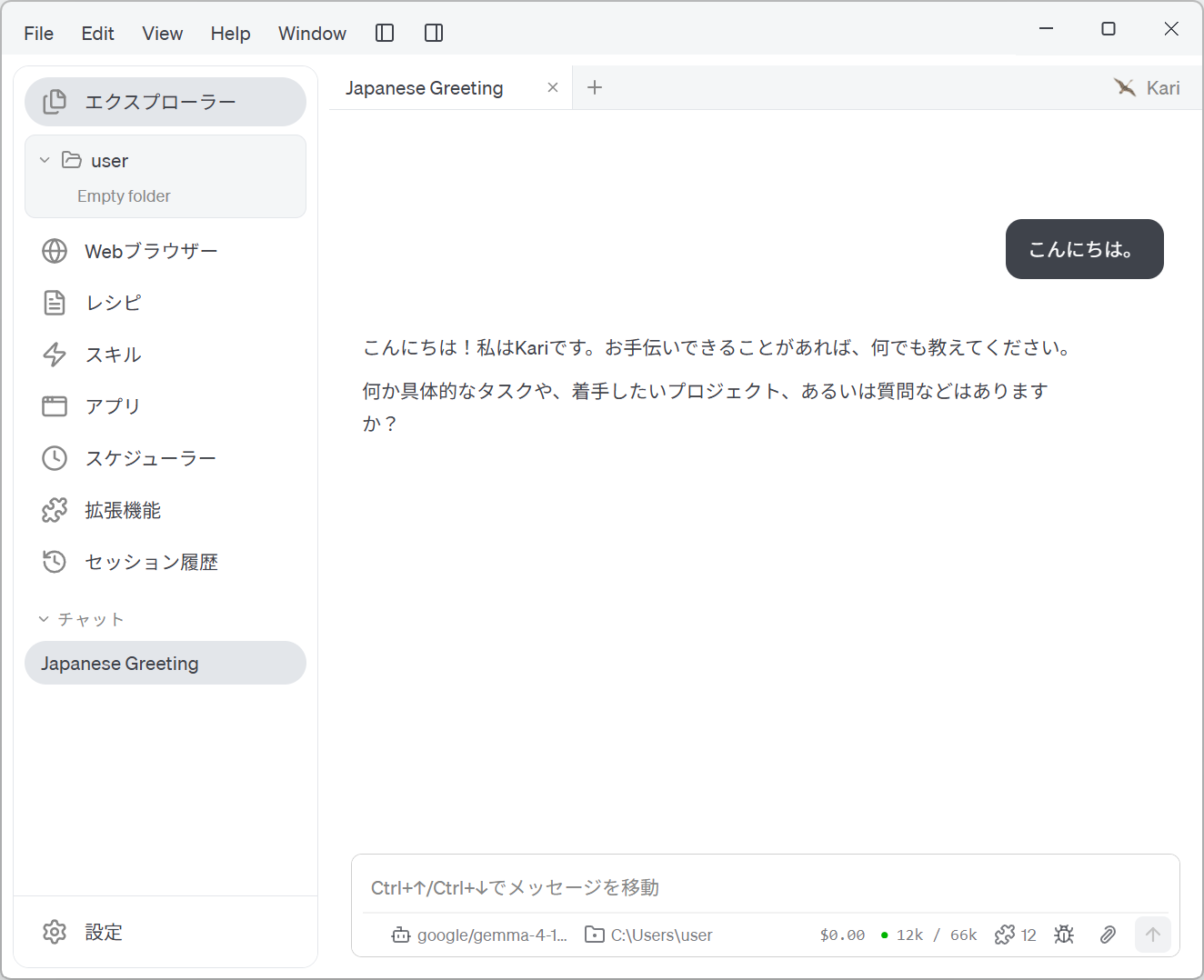Click the こんにちは。 user message bubble
The image size is (1204, 980).
click(x=1085, y=249)
